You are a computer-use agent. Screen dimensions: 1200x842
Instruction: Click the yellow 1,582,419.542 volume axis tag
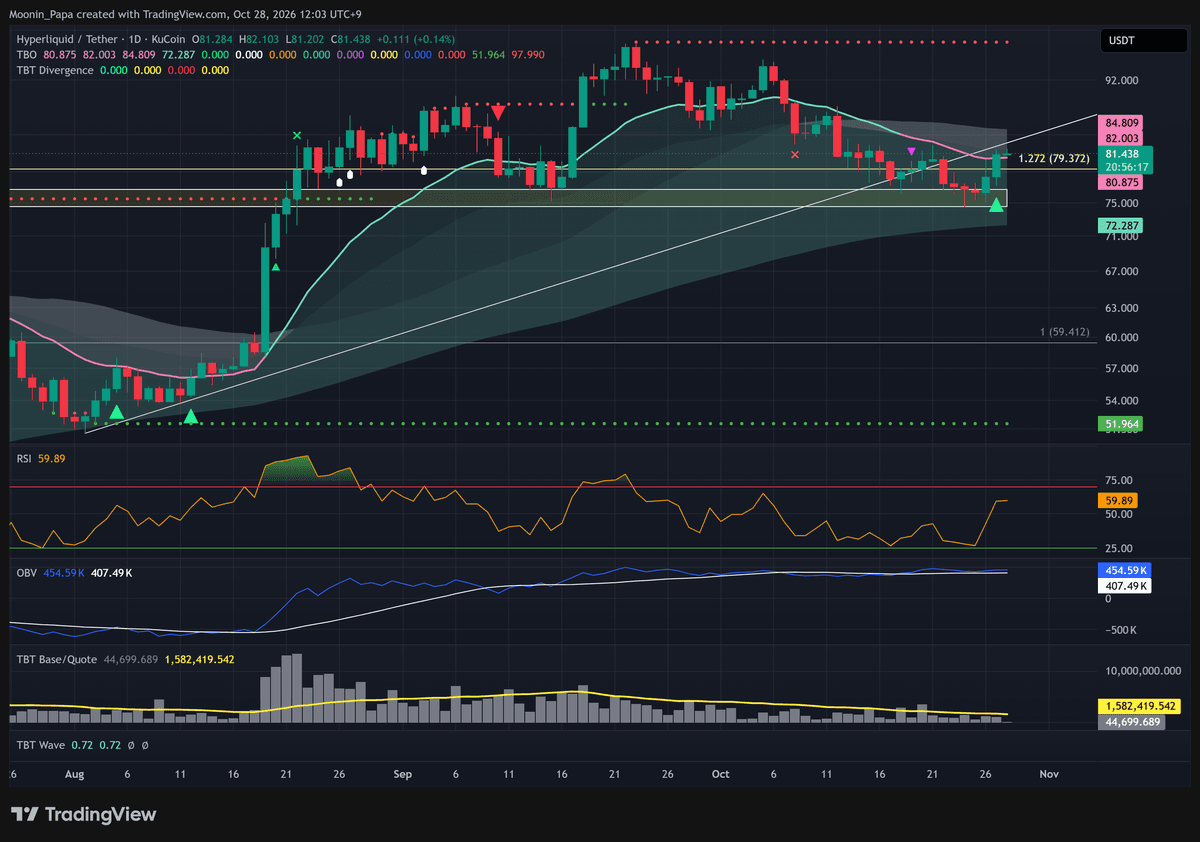coord(1140,706)
